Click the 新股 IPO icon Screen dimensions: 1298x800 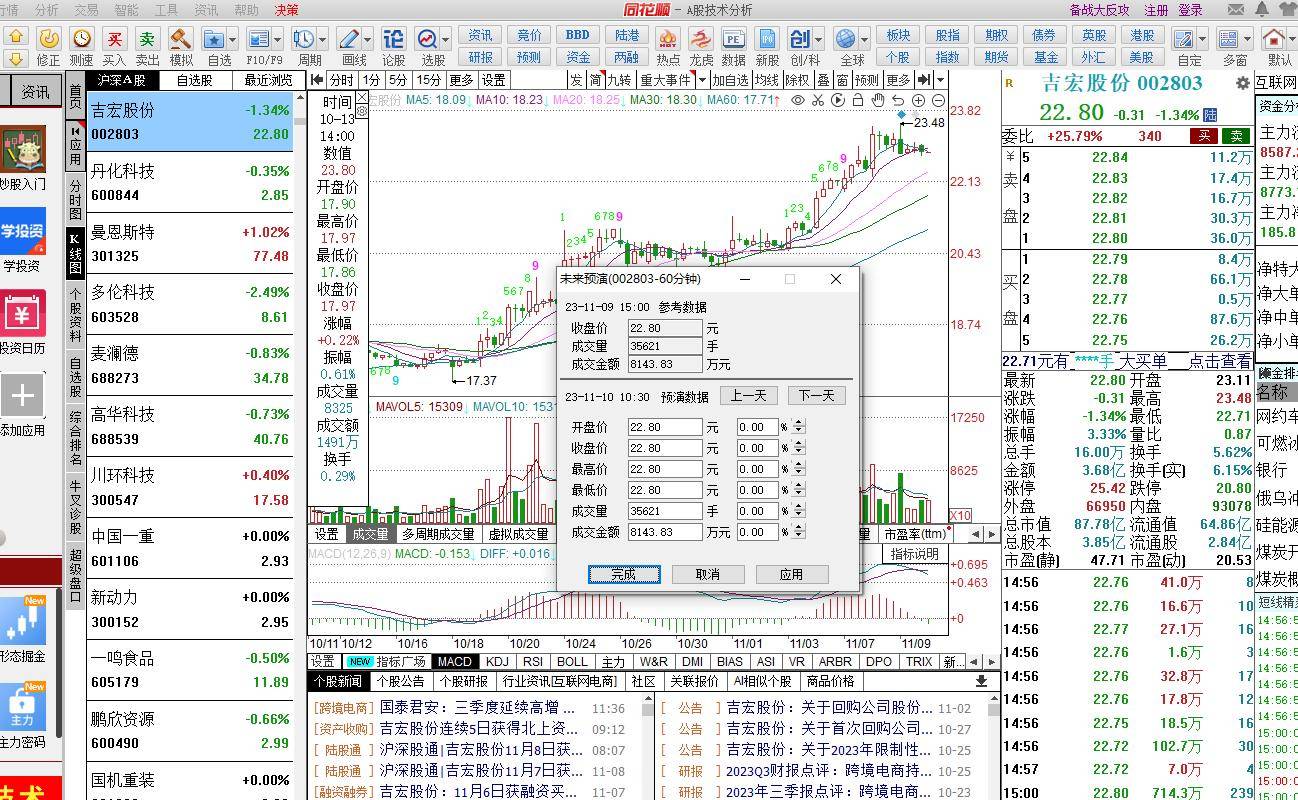click(767, 38)
